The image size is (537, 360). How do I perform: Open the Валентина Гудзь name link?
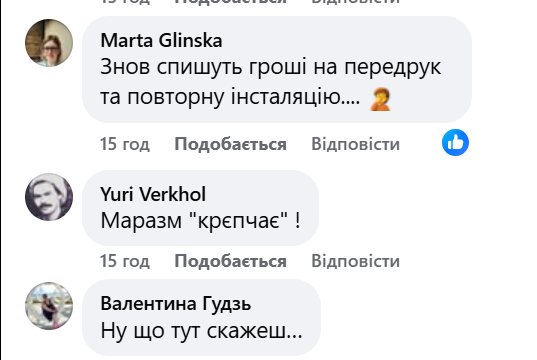tap(176, 303)
